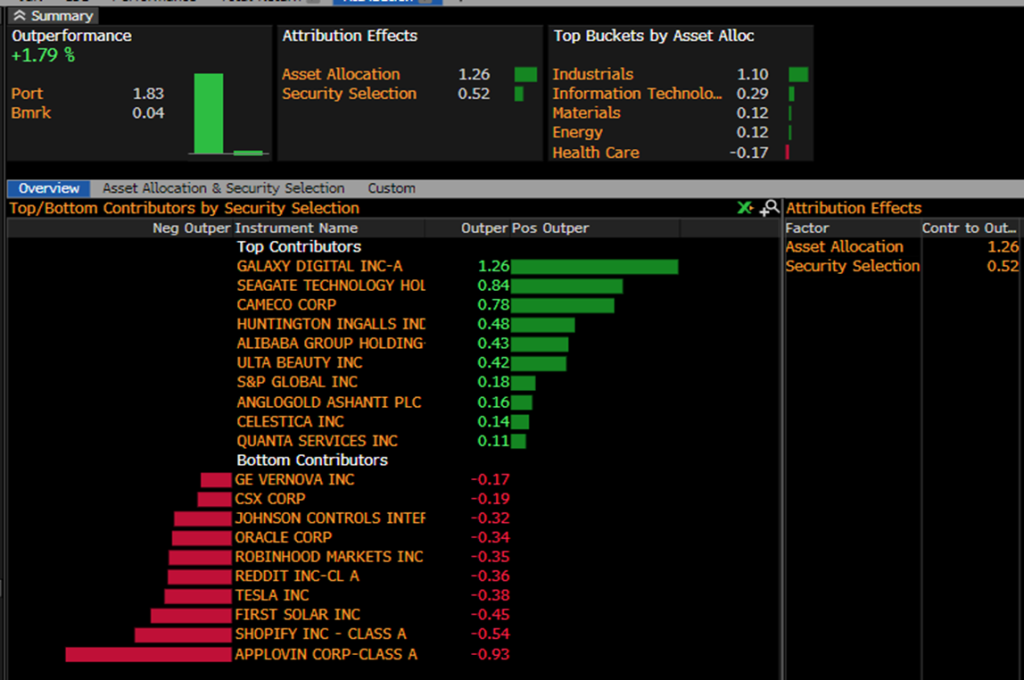
Task: Click the Applovin red bar
Action: click(148, 654)
